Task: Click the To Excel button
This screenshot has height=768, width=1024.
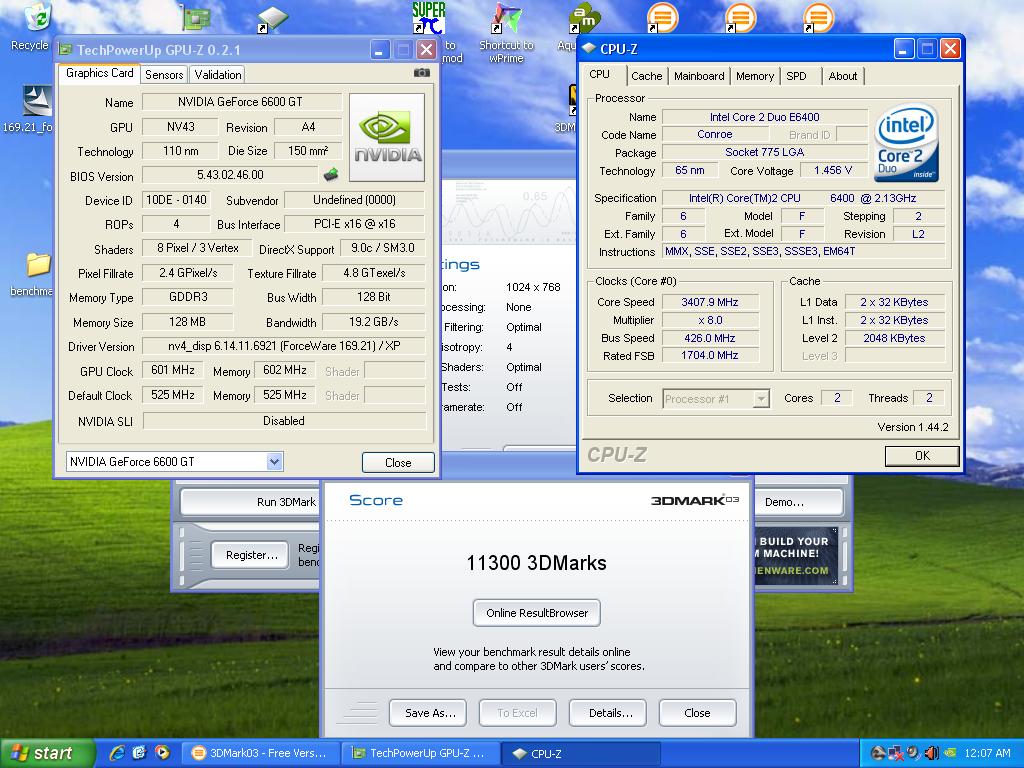Action: tap(517, 713)
